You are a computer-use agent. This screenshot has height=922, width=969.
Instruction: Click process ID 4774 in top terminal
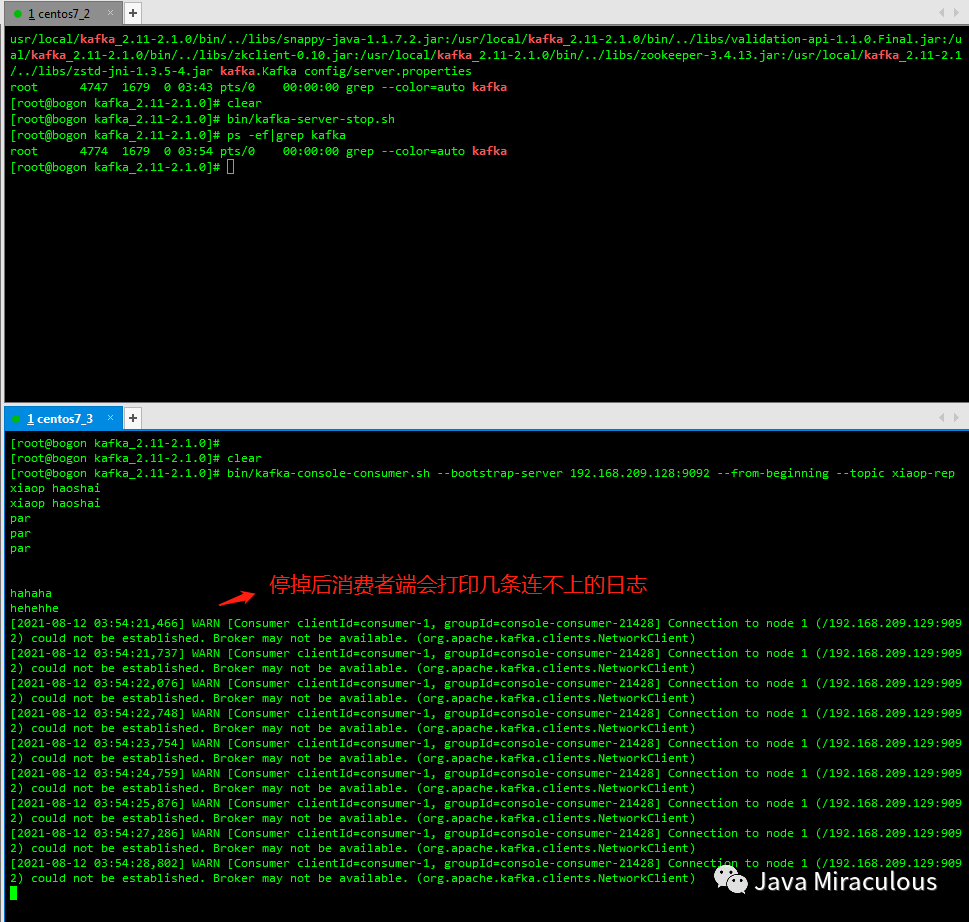[93, 151]
